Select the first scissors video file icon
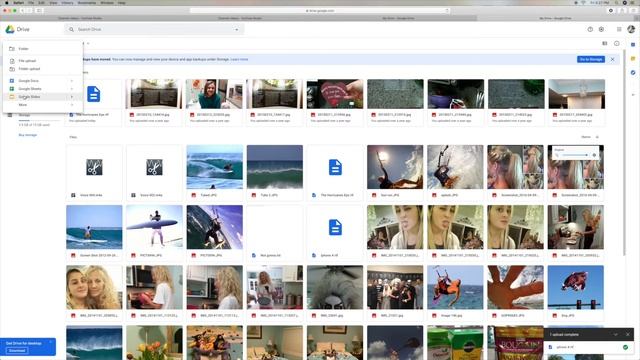 pos(94,167)
